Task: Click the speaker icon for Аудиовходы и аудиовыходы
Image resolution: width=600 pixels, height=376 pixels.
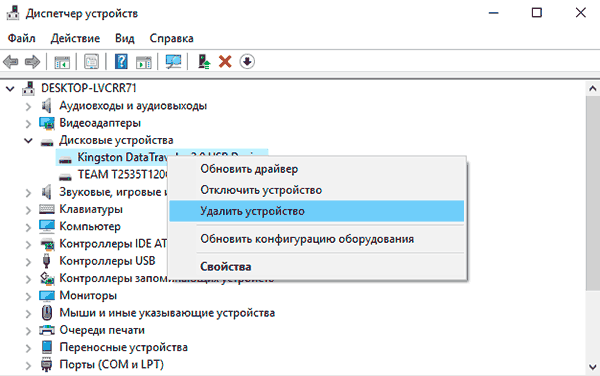Action: 47,106
